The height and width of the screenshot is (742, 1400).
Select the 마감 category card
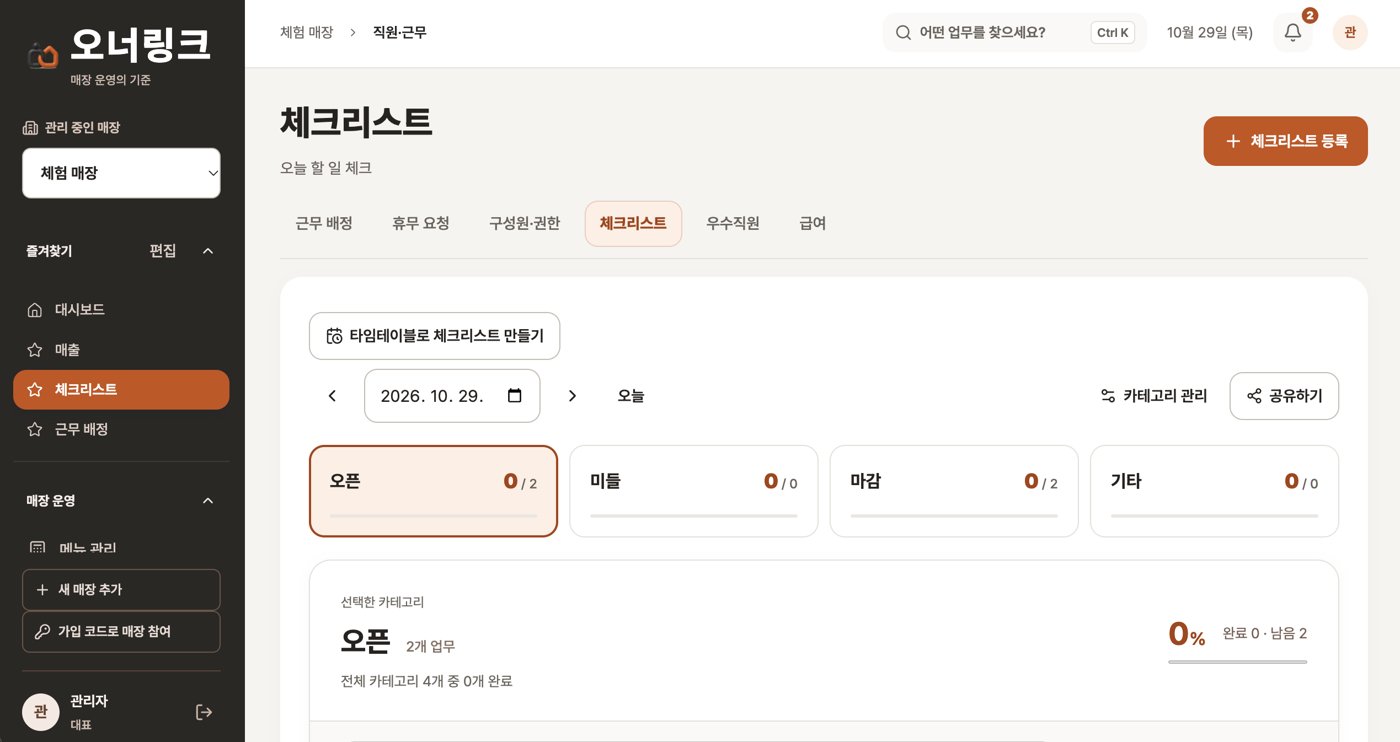click(954, 491)
